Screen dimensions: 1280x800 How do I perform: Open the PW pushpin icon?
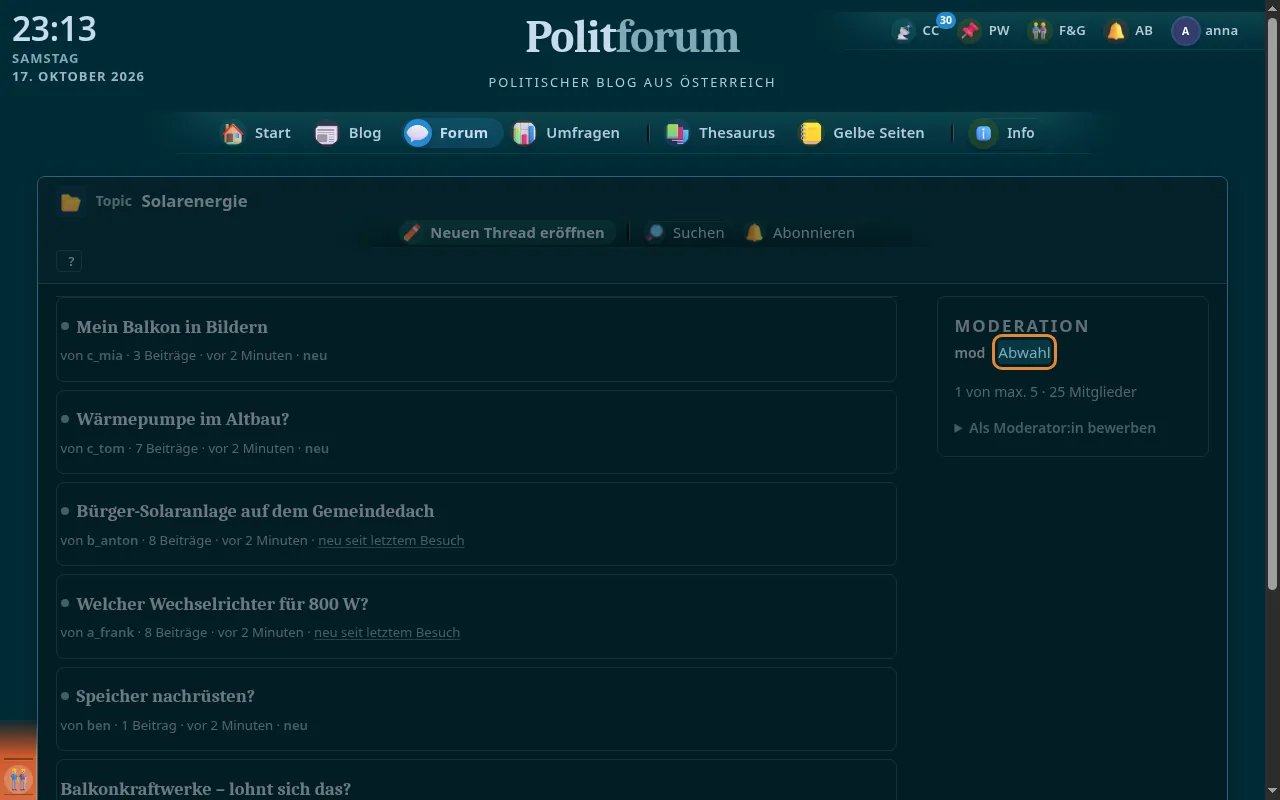(969, 31)
